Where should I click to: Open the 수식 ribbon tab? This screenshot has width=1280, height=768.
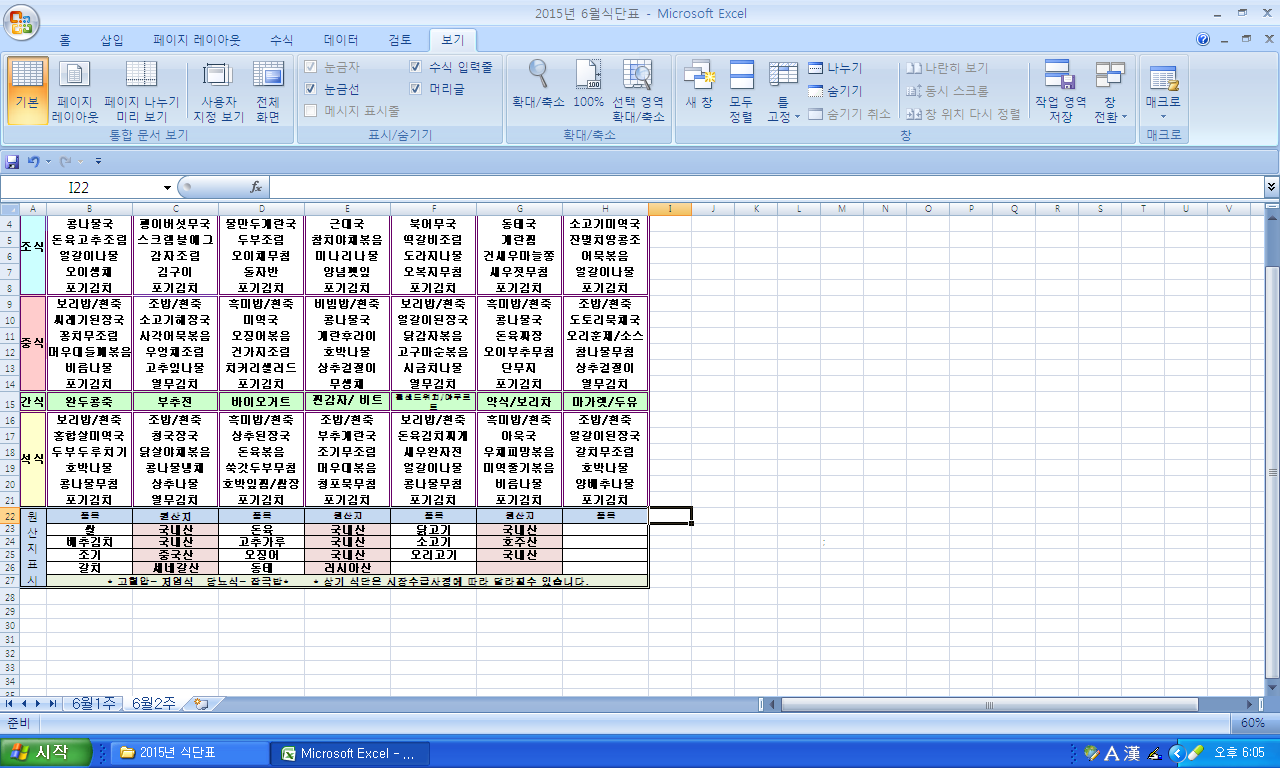pyautogui.click(x=282, y=40)
